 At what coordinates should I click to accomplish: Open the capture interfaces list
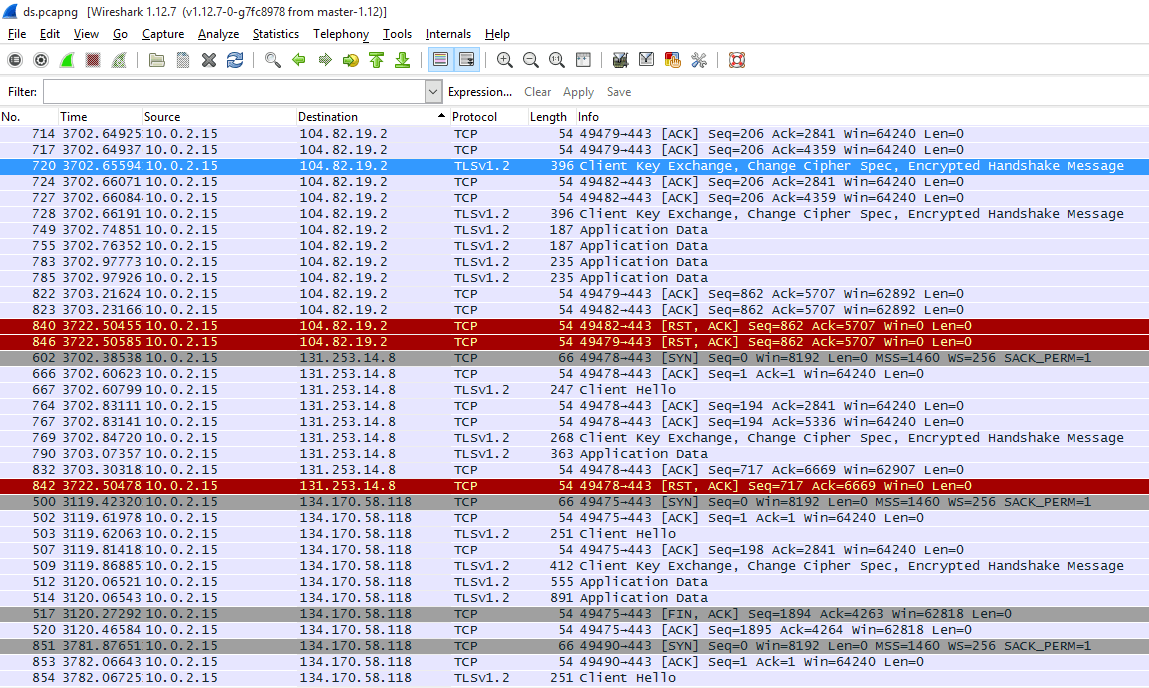15,60
